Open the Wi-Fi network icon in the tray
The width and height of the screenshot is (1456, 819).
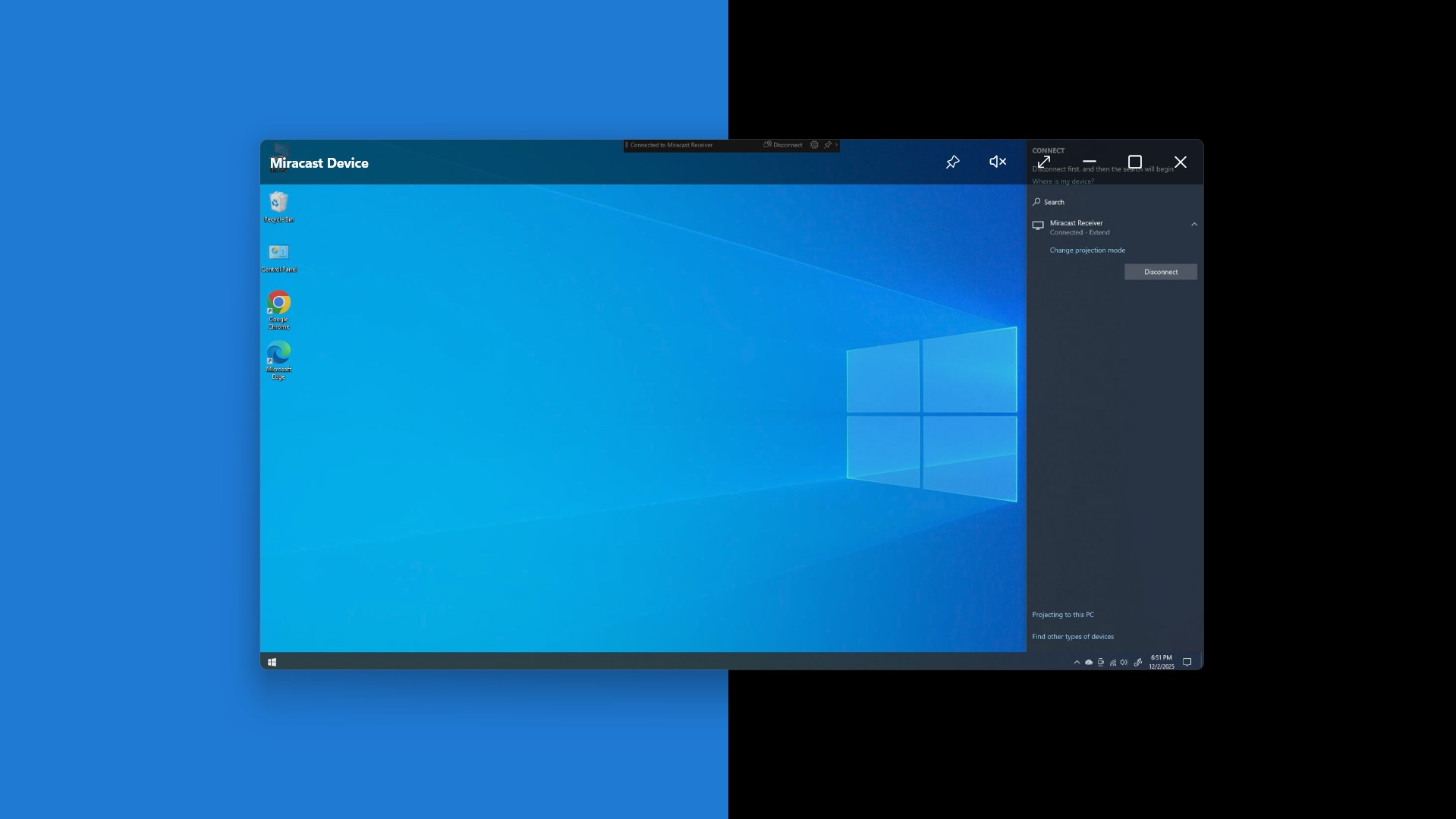click(x=1112, y=662)
